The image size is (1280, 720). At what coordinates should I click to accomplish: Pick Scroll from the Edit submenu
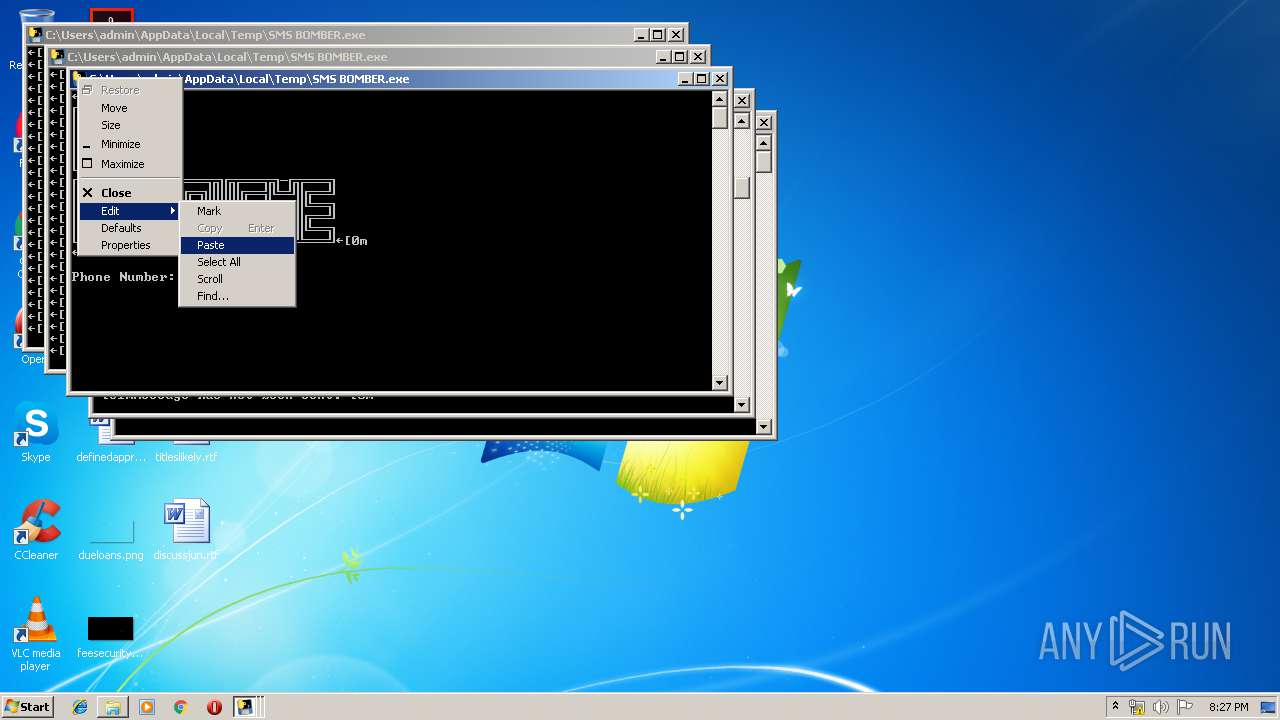coord(237,279)
